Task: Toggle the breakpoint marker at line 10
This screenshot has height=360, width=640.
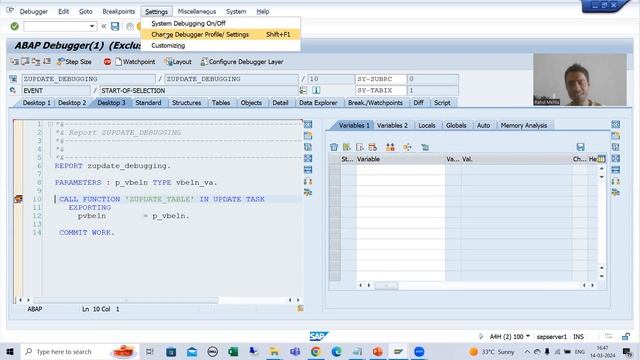Action: point(18,199)
